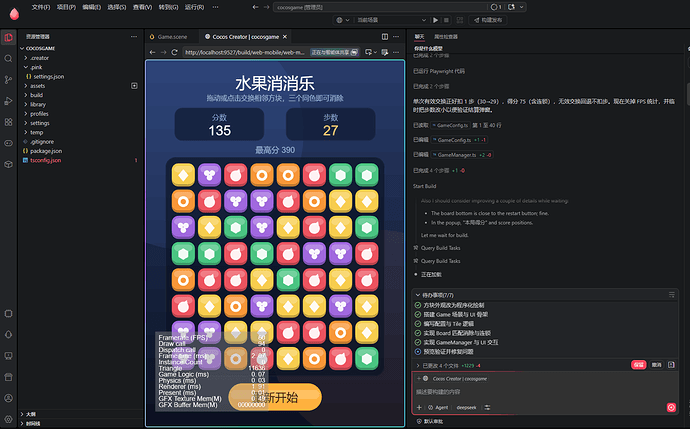Open the deepseek model selector

(466, 407)
